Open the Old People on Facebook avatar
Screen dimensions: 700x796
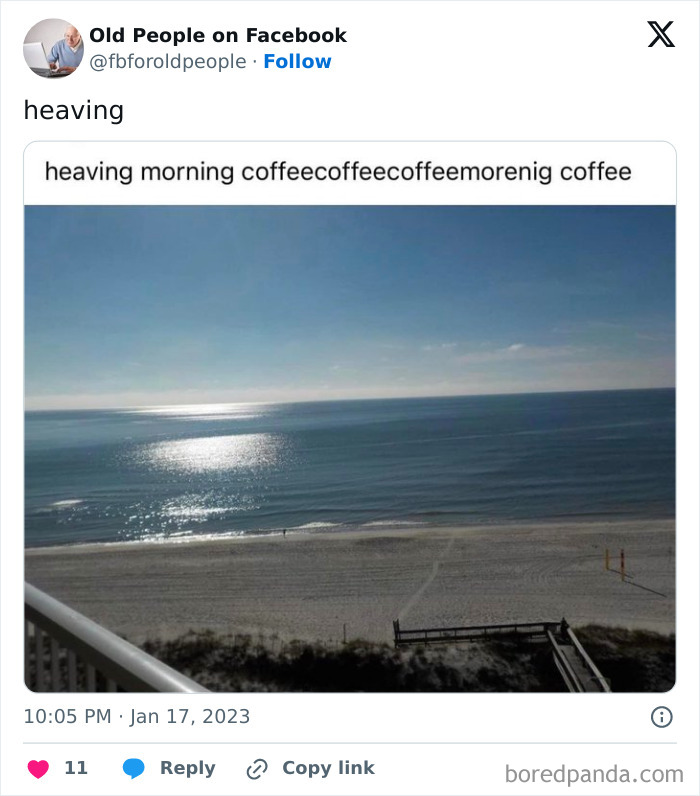[53, 48]
